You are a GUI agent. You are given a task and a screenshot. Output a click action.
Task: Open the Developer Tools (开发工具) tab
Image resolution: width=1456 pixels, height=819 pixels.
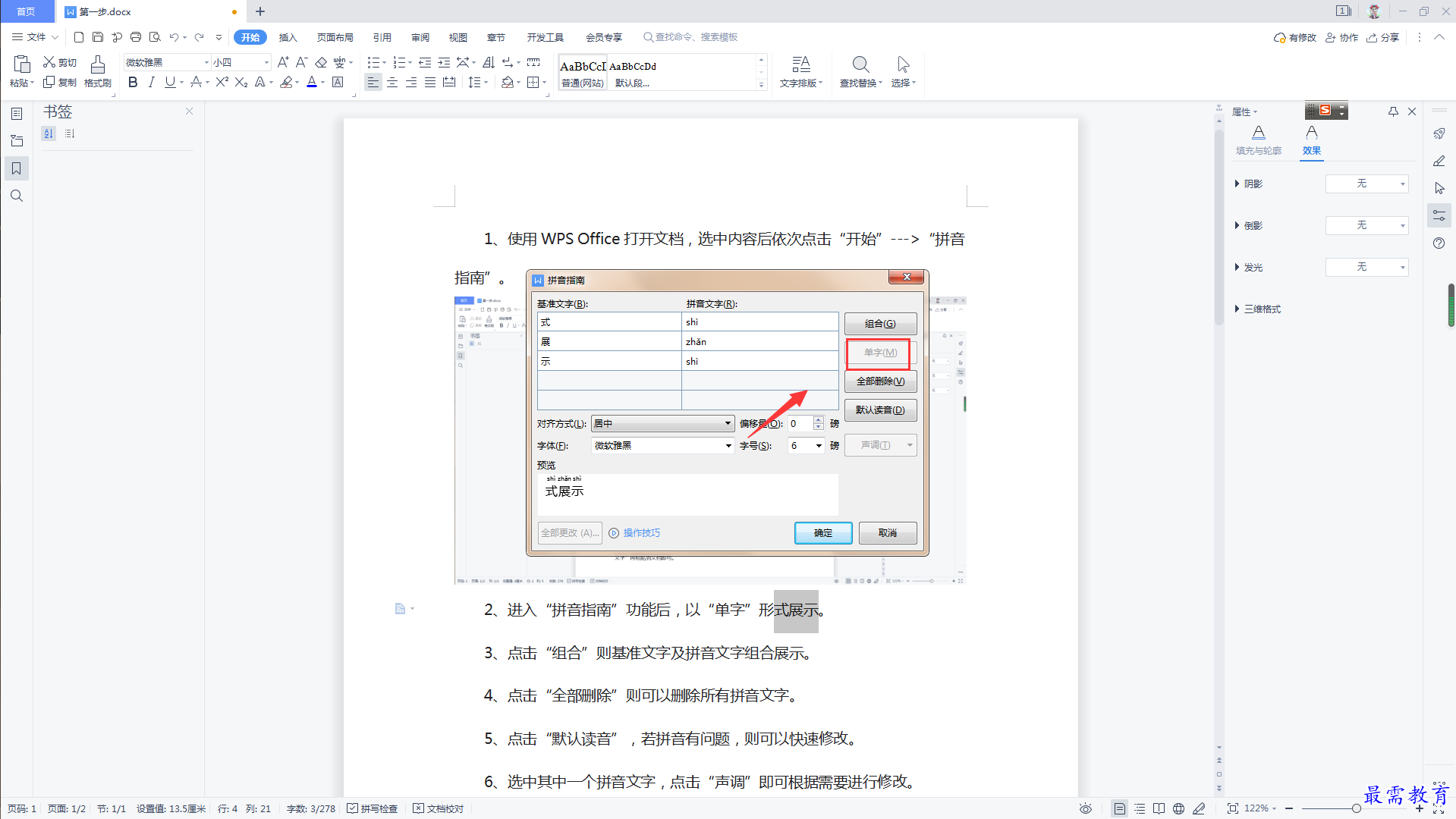pos(545,37)
